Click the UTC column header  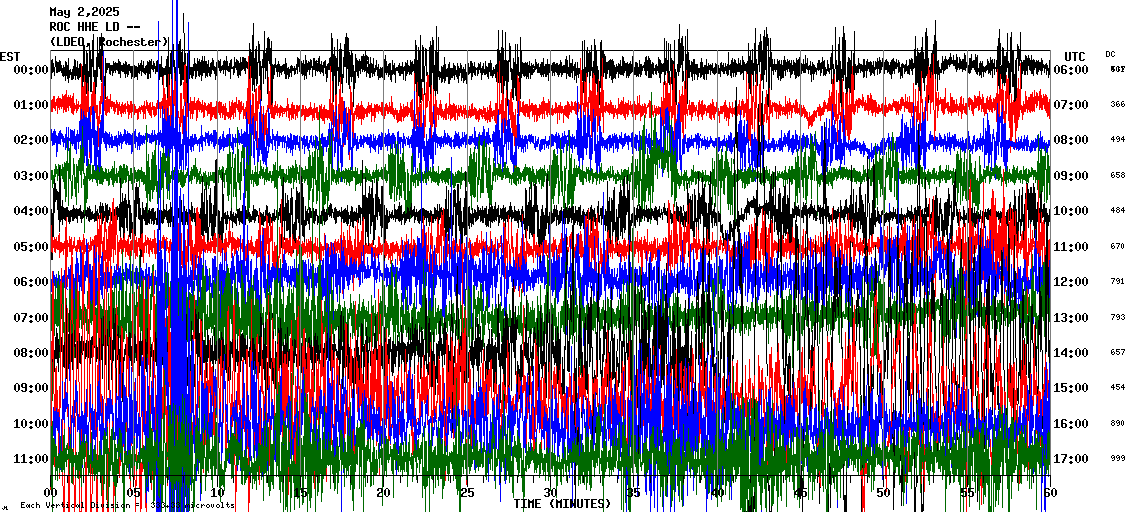click(x=1075, y=56)
